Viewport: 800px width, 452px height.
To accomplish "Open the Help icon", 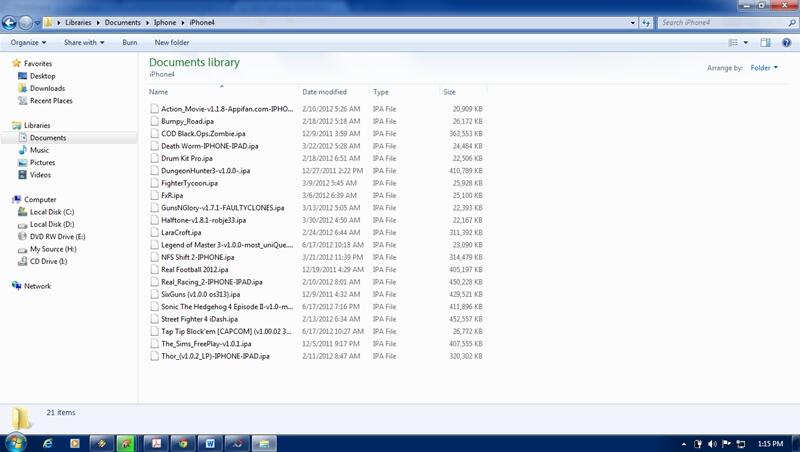I will (787, 42).
